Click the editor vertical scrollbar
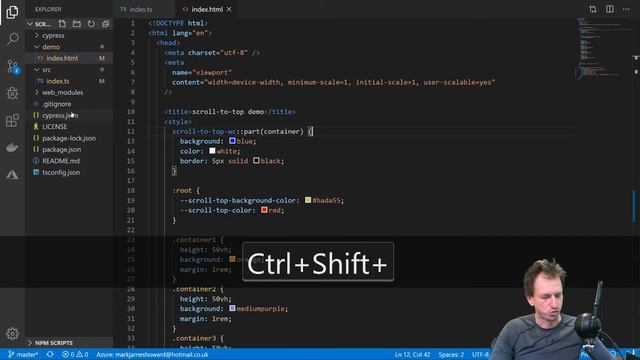This screenshot has height=360, width=640. pos(636,184)
